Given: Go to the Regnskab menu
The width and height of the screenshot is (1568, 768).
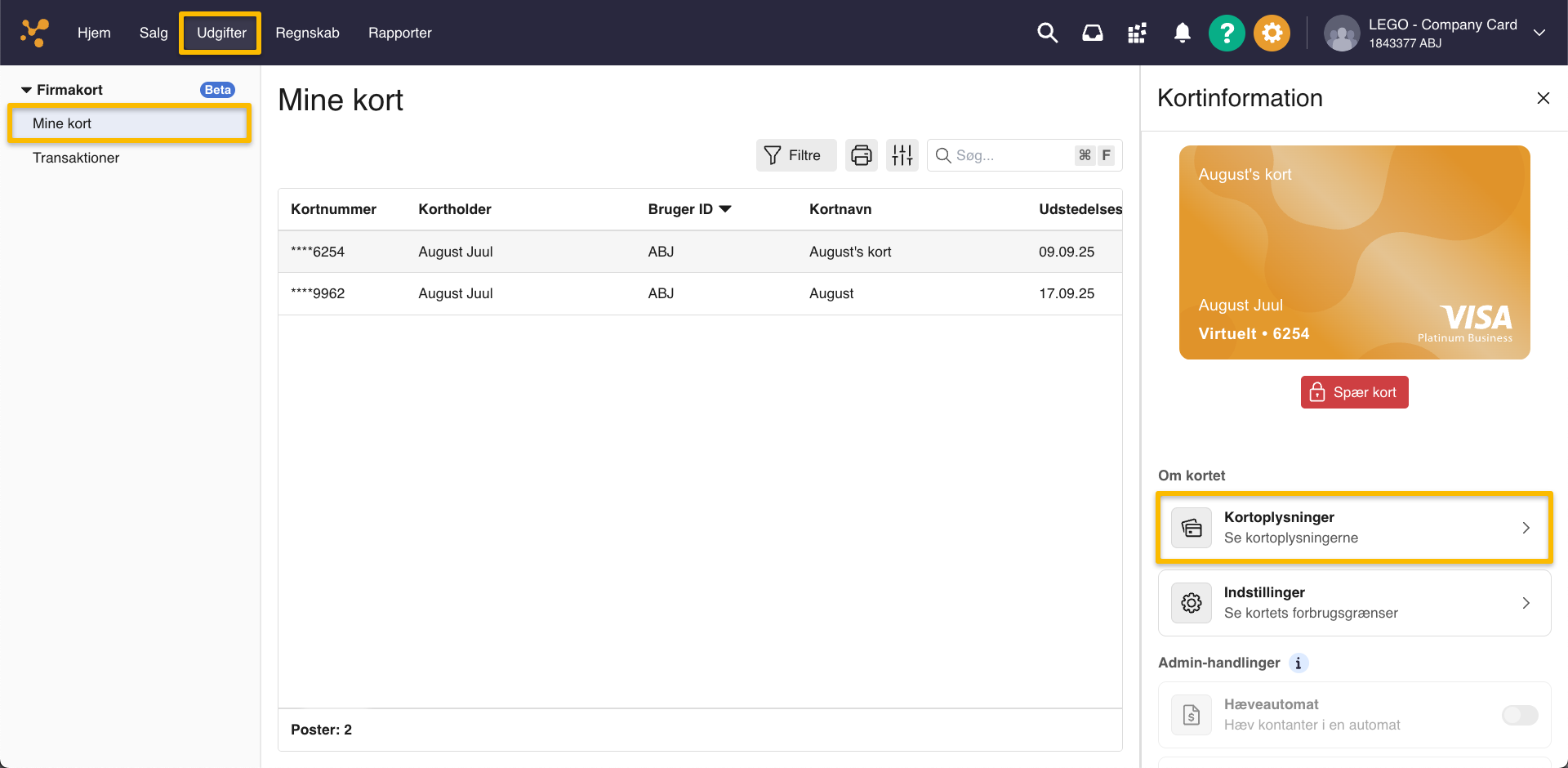Looking at the screenshot, I should (x=307, y=33).
